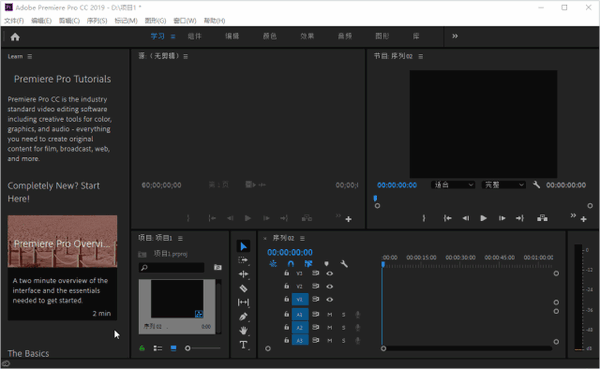Solo audio track A2
This screenshot has height=369, width=600.
(344, 328)
